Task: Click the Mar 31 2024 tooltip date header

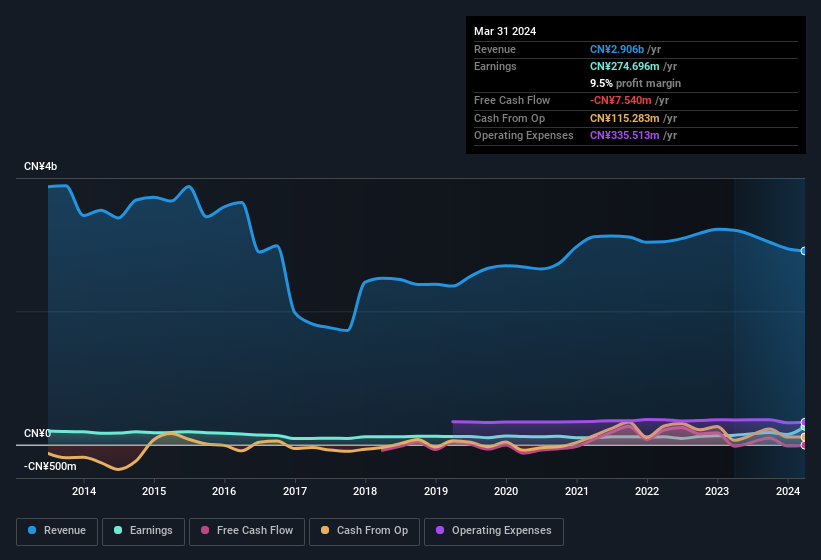Action: [505, 31]
